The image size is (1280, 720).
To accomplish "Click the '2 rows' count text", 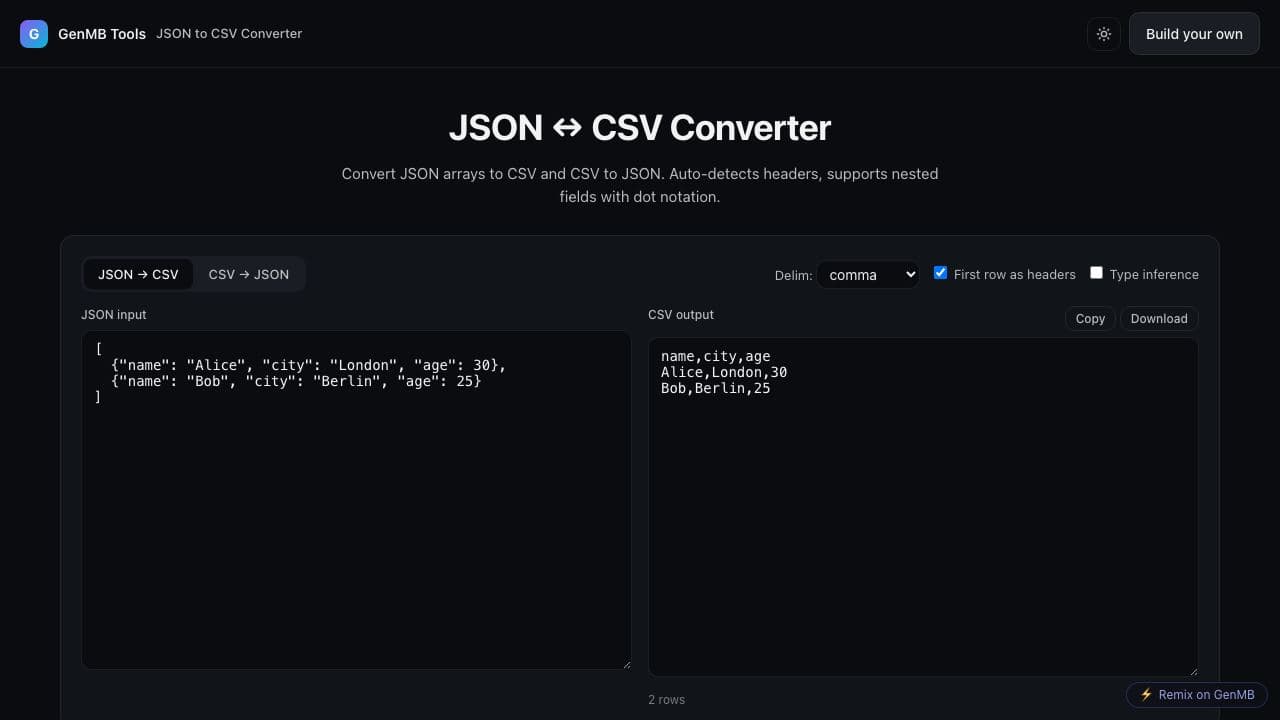I will 667,700.
